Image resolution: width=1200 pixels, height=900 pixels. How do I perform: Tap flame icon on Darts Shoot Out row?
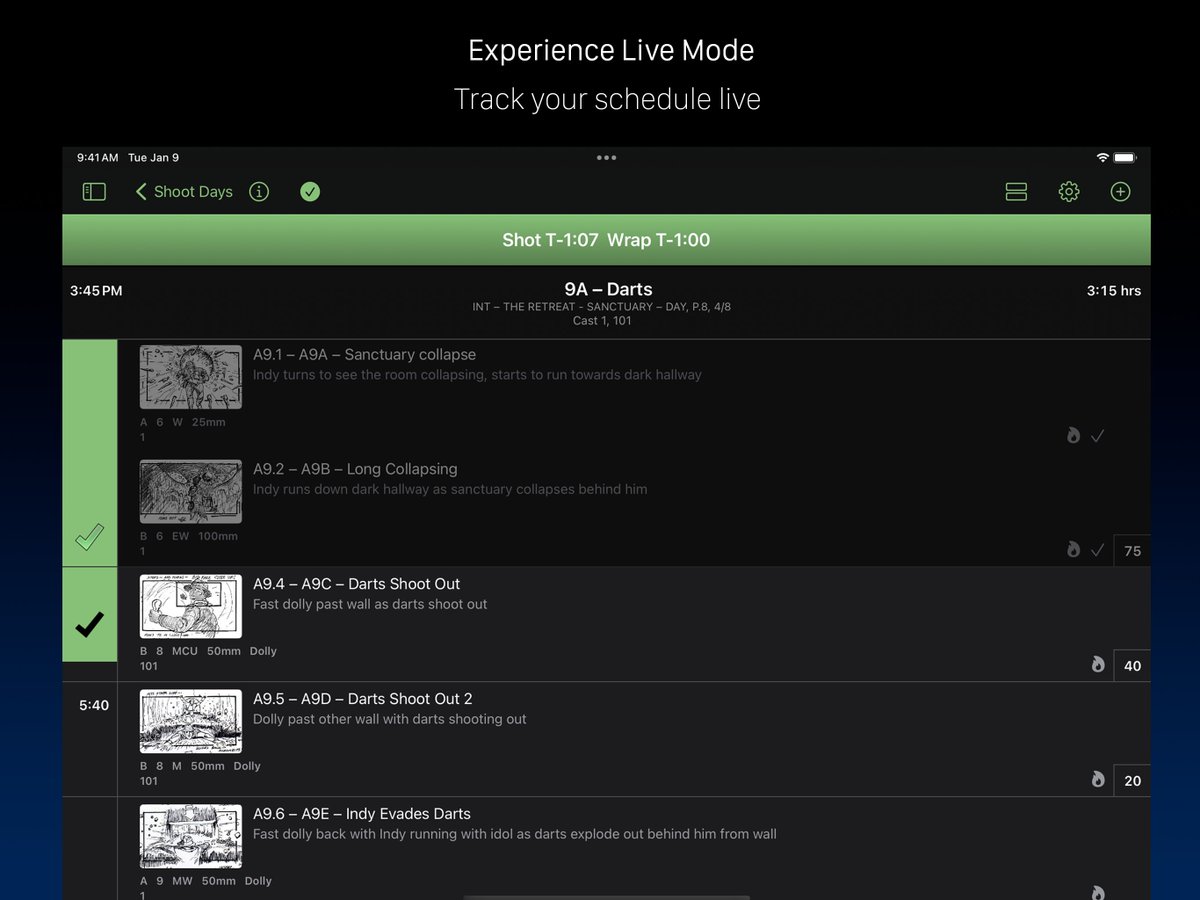(x=1098, y=664)
